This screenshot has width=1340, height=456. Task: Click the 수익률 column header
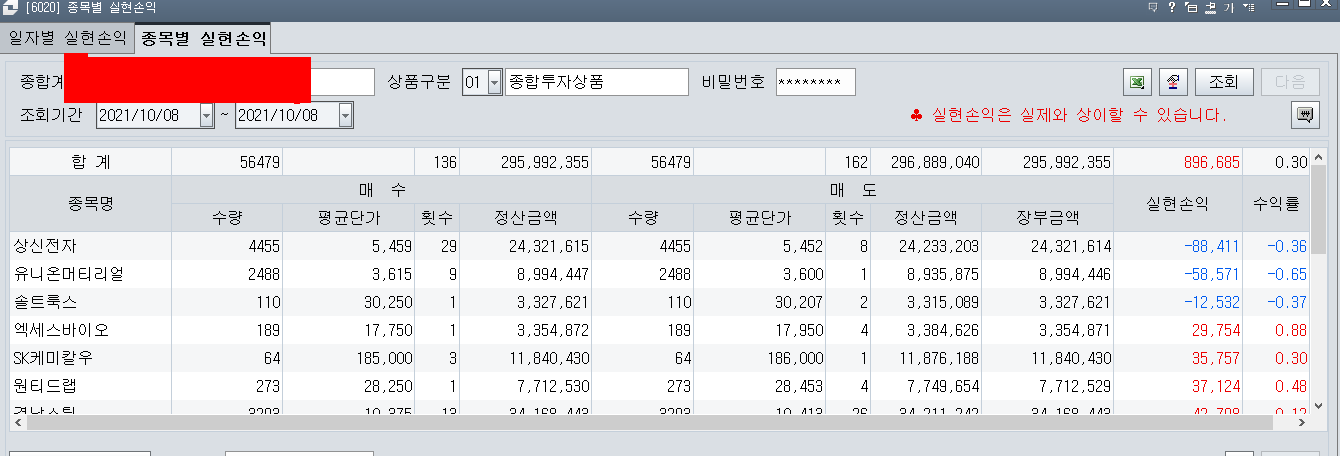(x=1277, y=204)
